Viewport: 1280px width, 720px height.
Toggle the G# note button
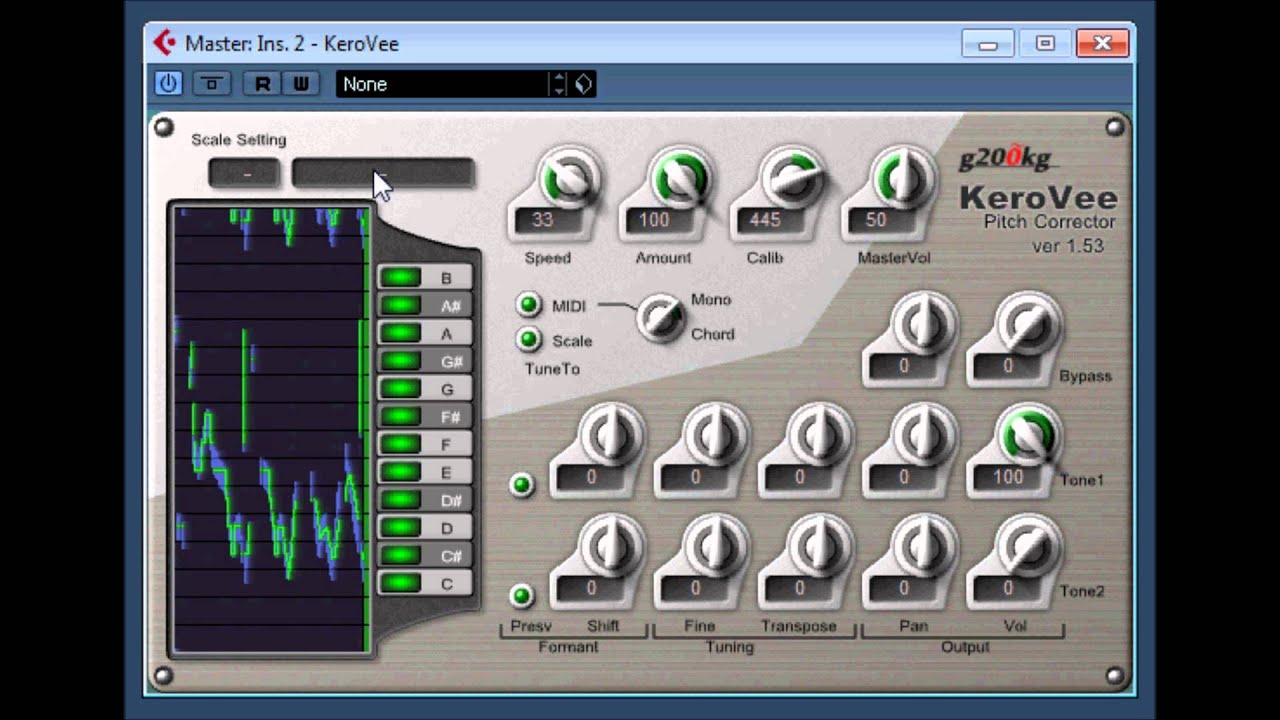[424, 361]
